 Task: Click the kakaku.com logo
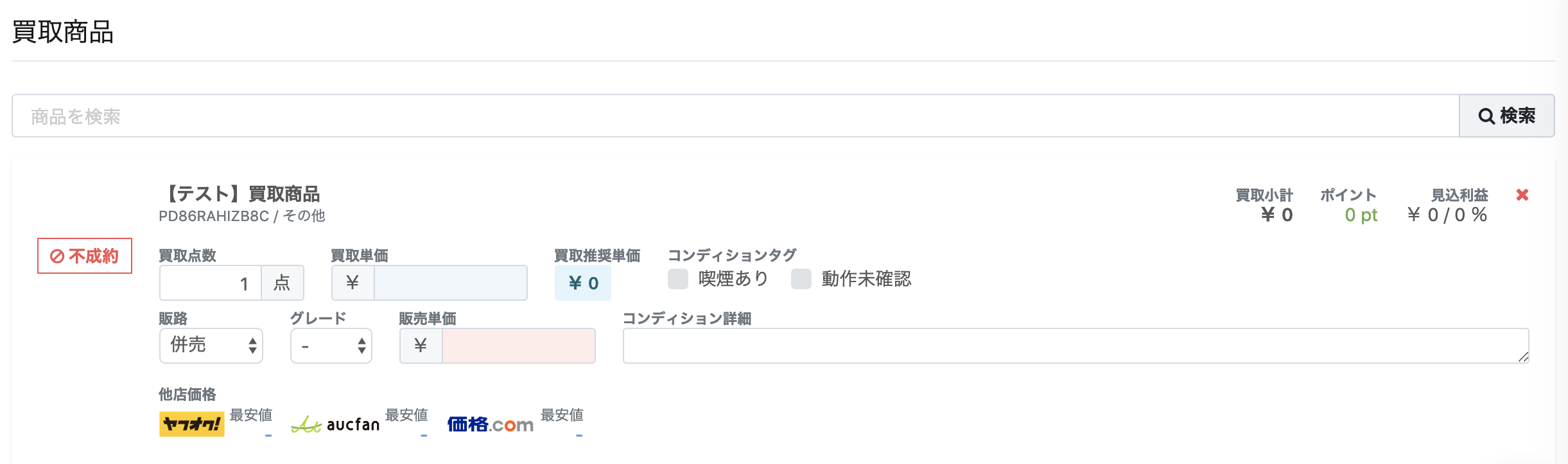pos(490,424)
